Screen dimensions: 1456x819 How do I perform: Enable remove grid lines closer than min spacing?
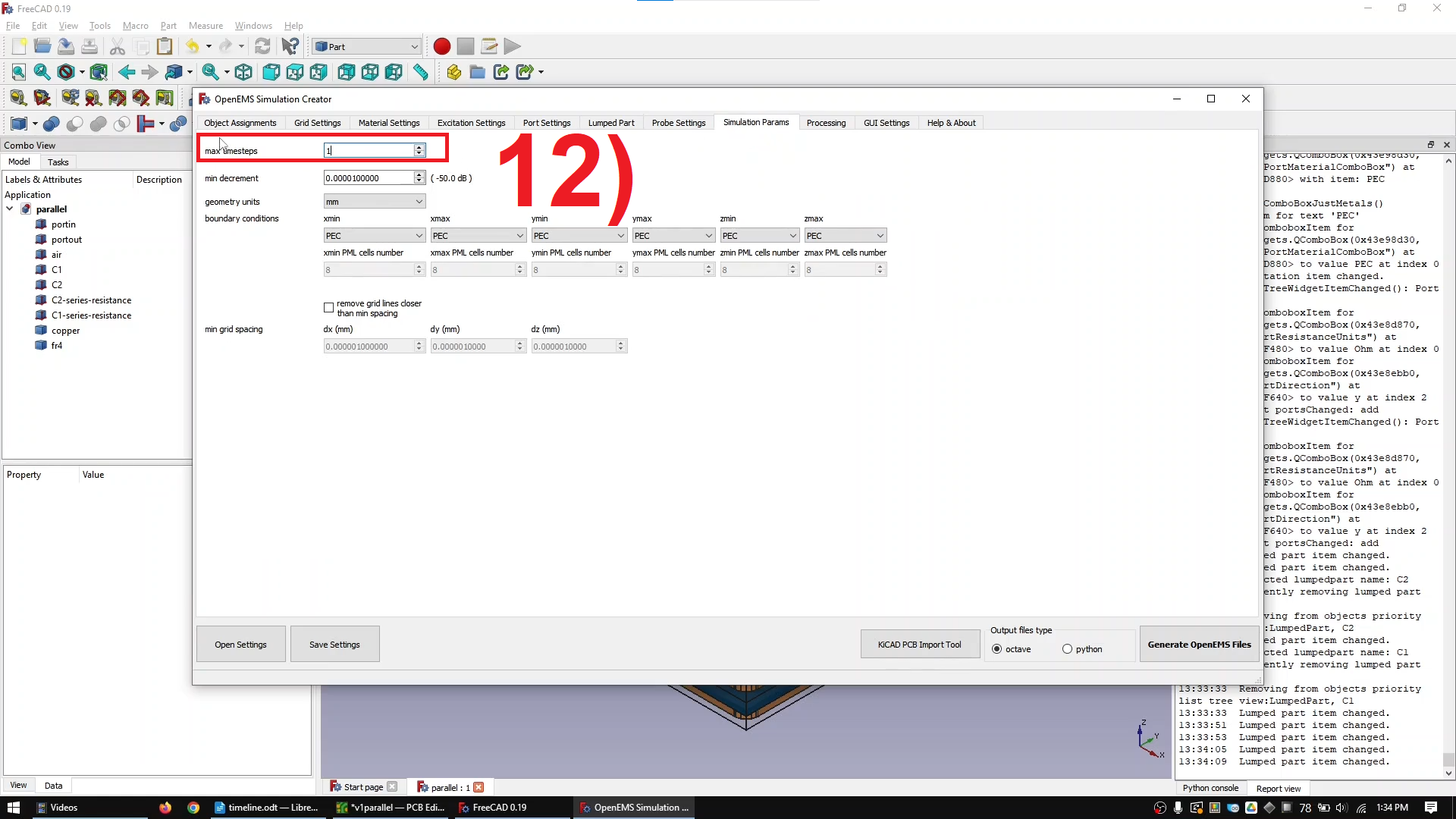tap(330, 306)
